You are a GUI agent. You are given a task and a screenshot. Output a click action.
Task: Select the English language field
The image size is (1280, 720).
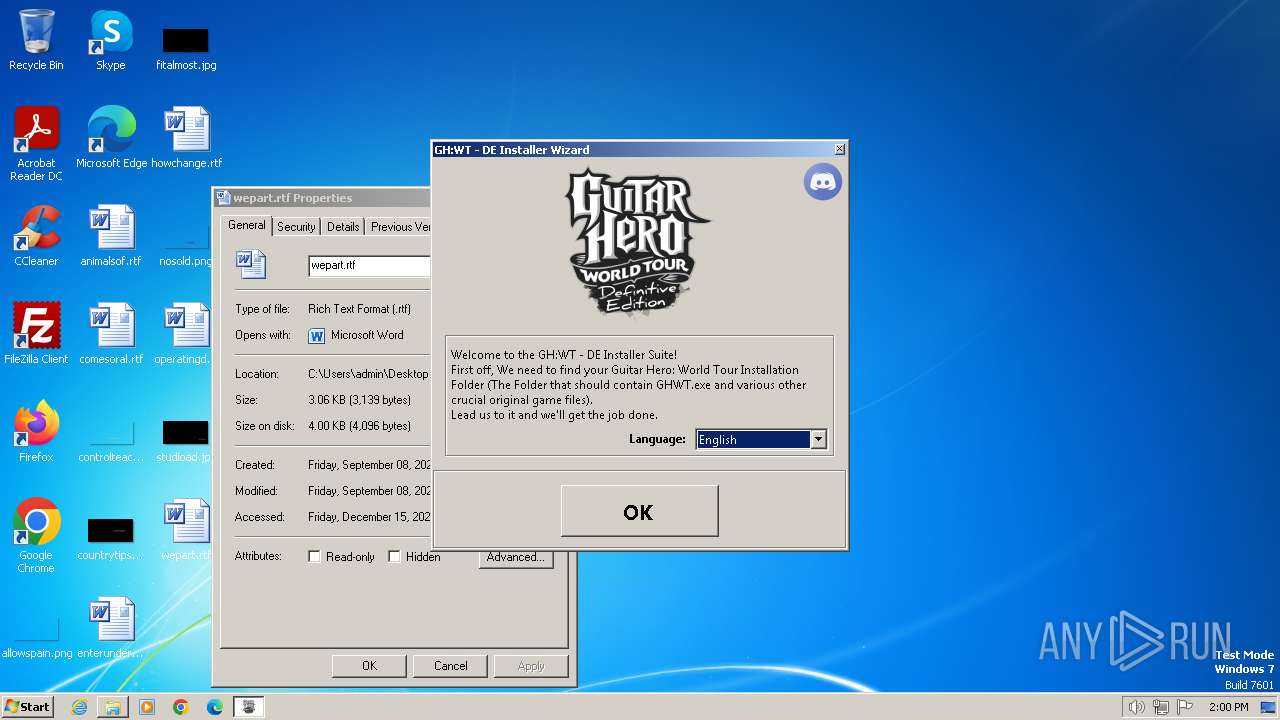tap(753, 439)
